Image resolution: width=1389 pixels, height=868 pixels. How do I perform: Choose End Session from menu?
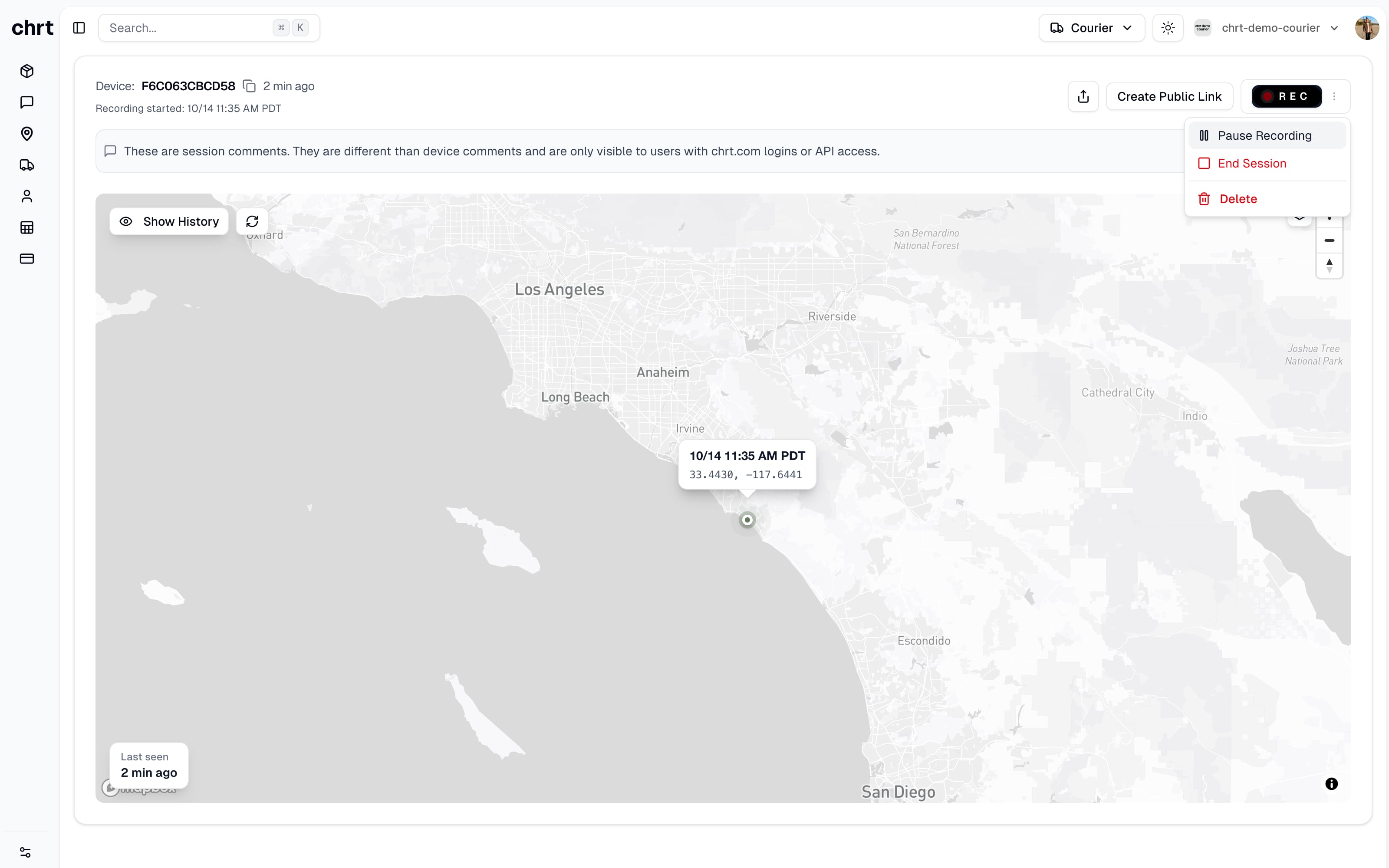1251,164
